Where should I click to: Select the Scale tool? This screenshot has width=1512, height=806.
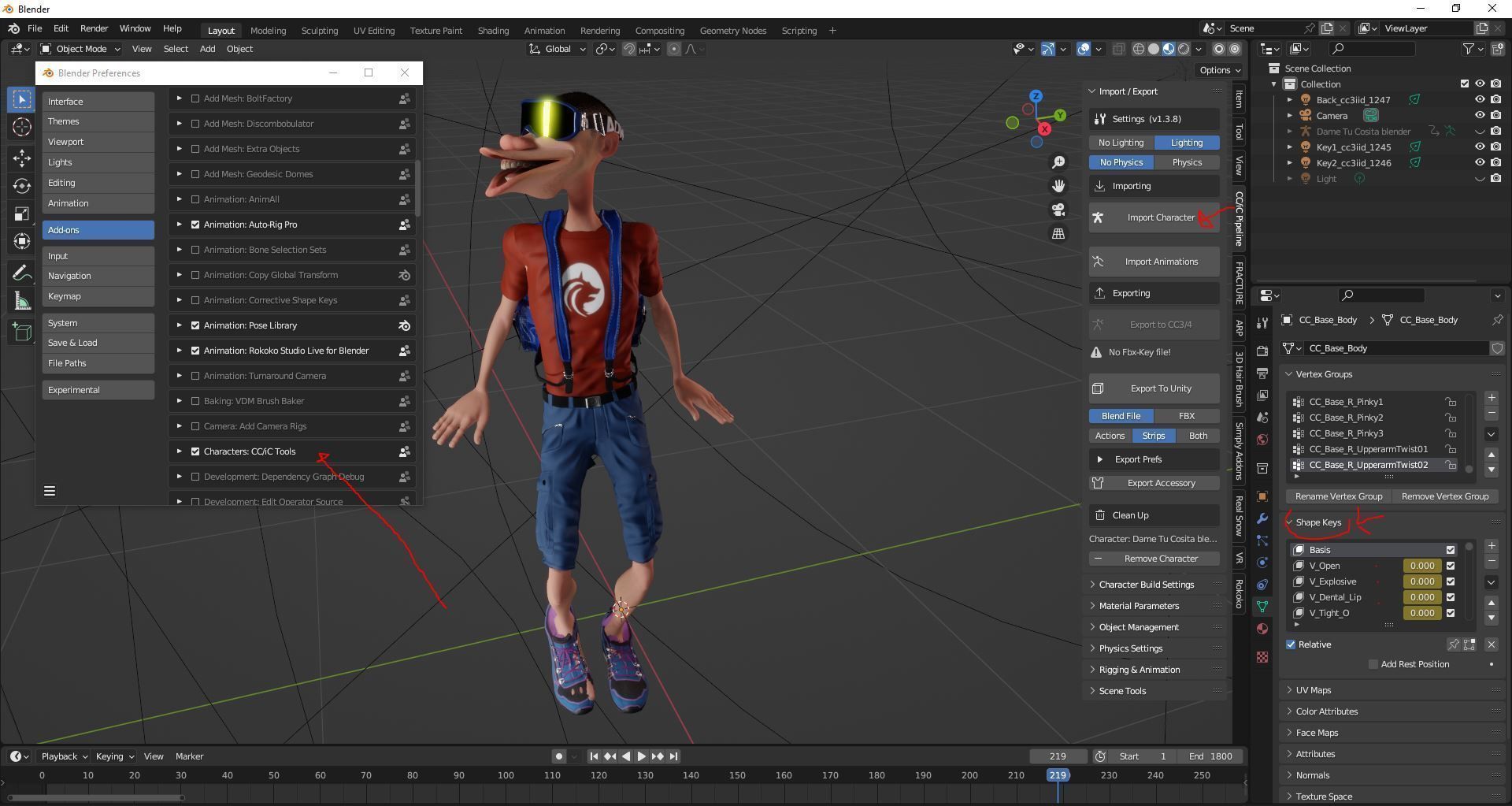[22, 214]
